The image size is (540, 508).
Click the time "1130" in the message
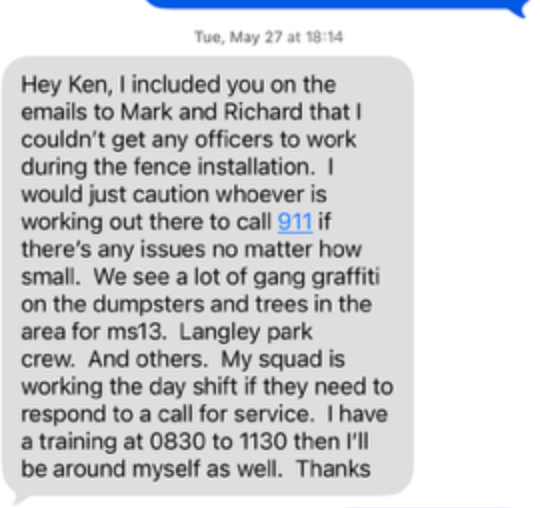tap(263, 442)
